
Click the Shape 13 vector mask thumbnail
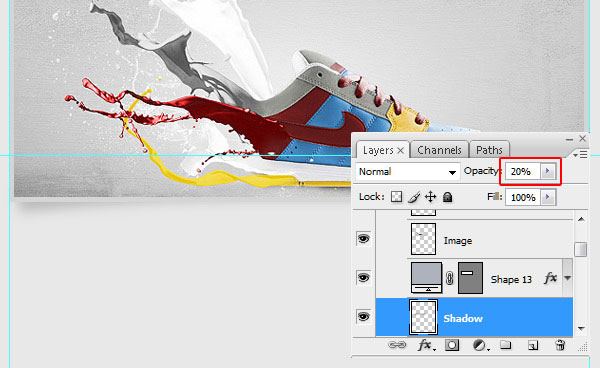click(x=470, y=278)
